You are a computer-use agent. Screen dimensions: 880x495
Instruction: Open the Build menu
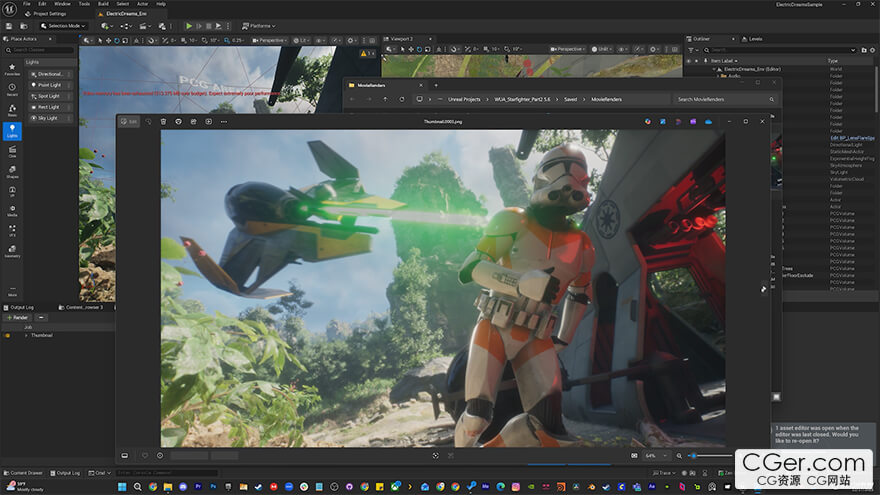pyautogui.click(x=103, y=4)
